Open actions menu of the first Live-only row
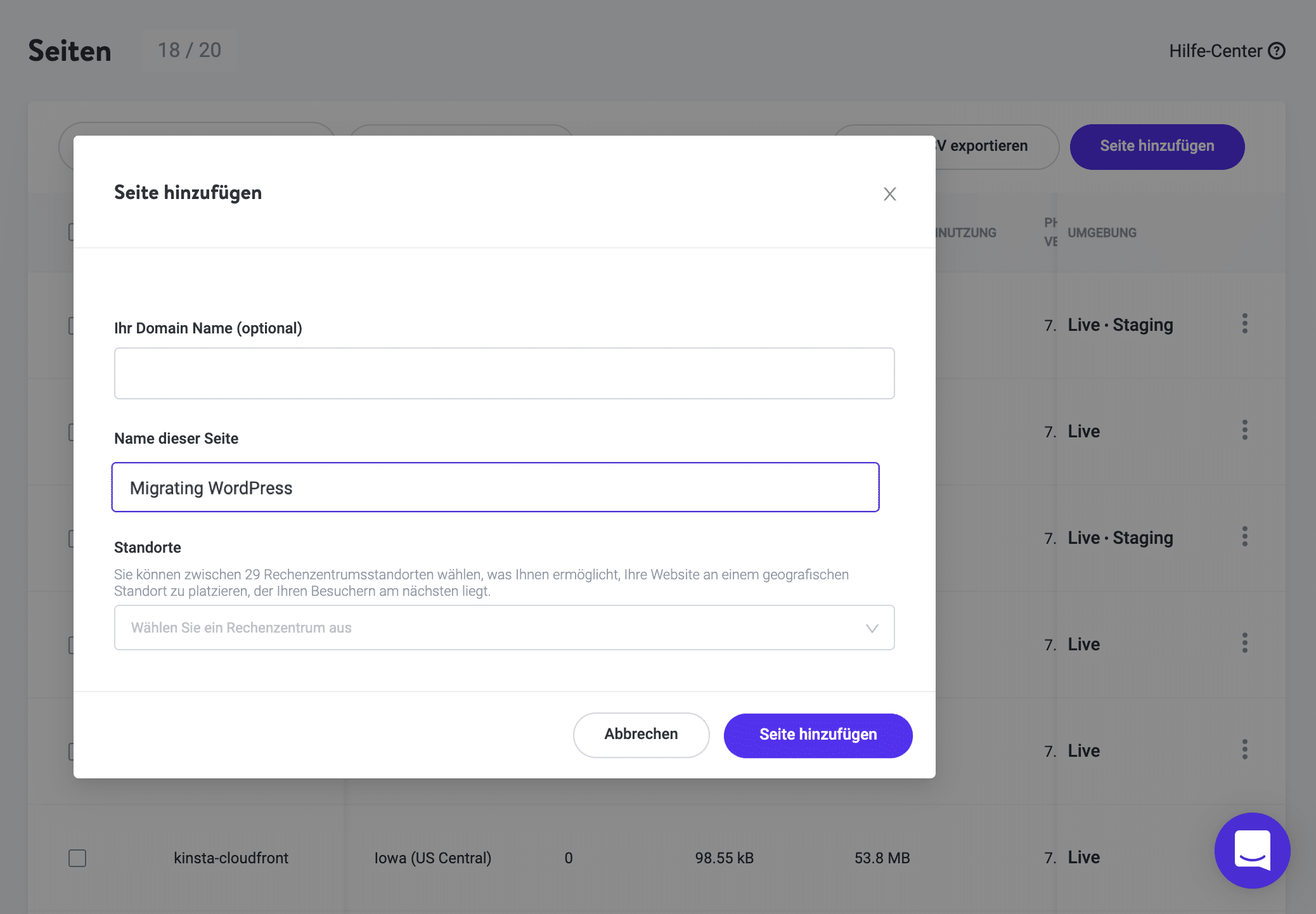The width and height of the screenshot is (1316, 914). [x=1244, y=430]
